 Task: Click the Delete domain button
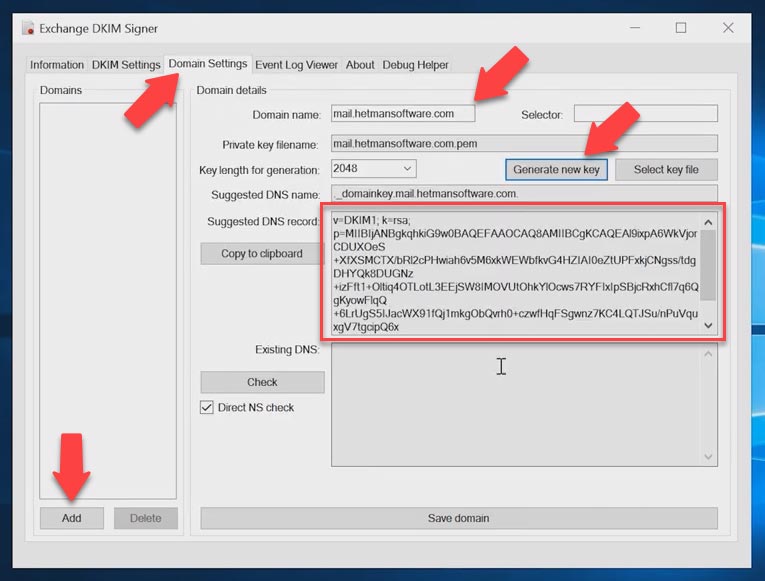[145, 518]
